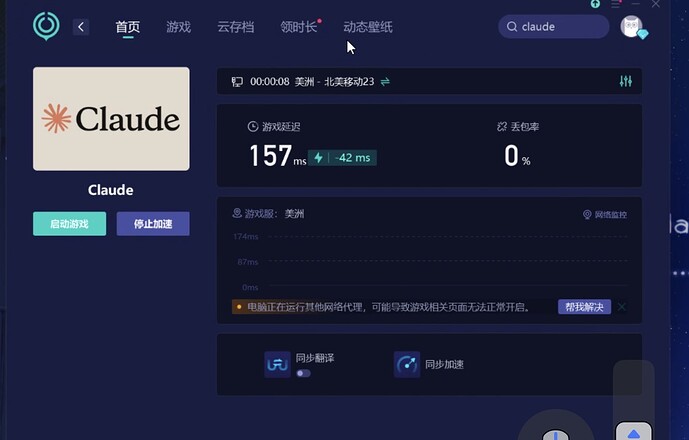Click the diamond VIP badge on avatar

point(643,34)
